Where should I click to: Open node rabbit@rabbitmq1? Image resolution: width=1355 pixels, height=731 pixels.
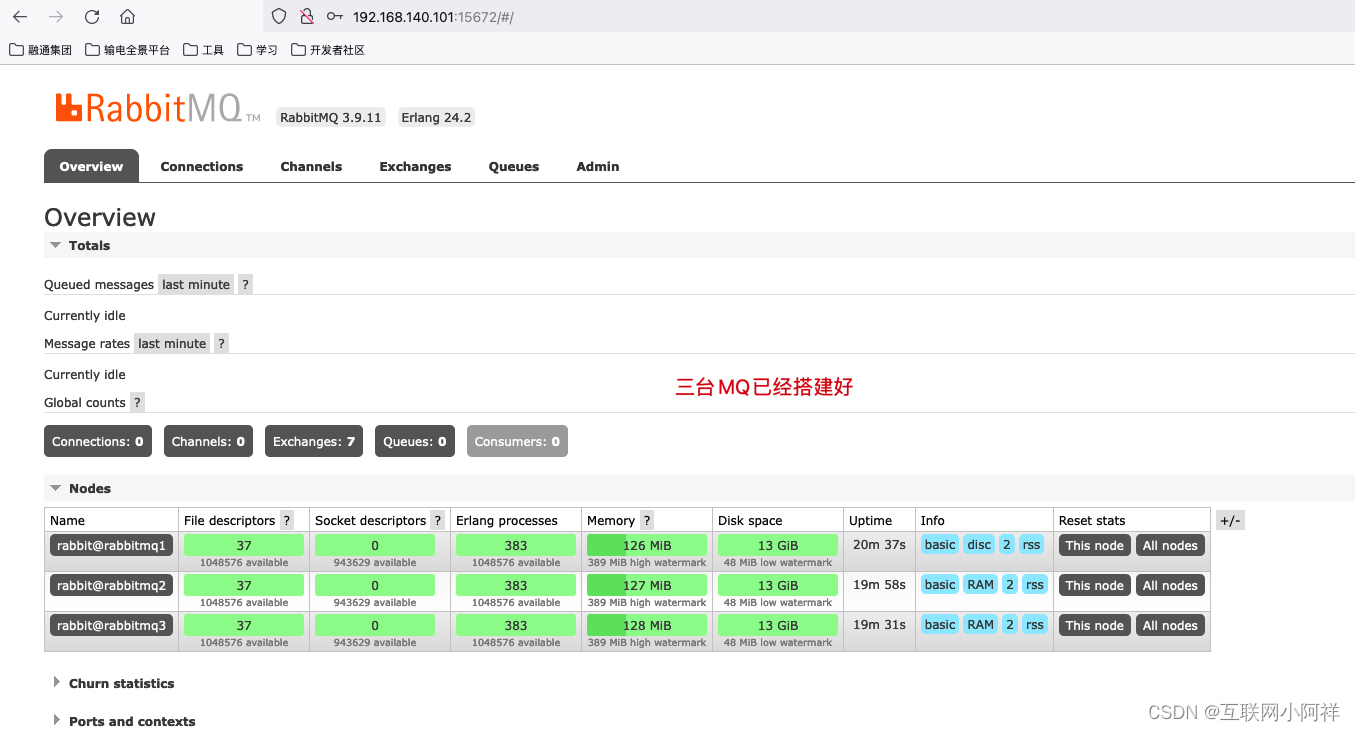coord(112,545)
